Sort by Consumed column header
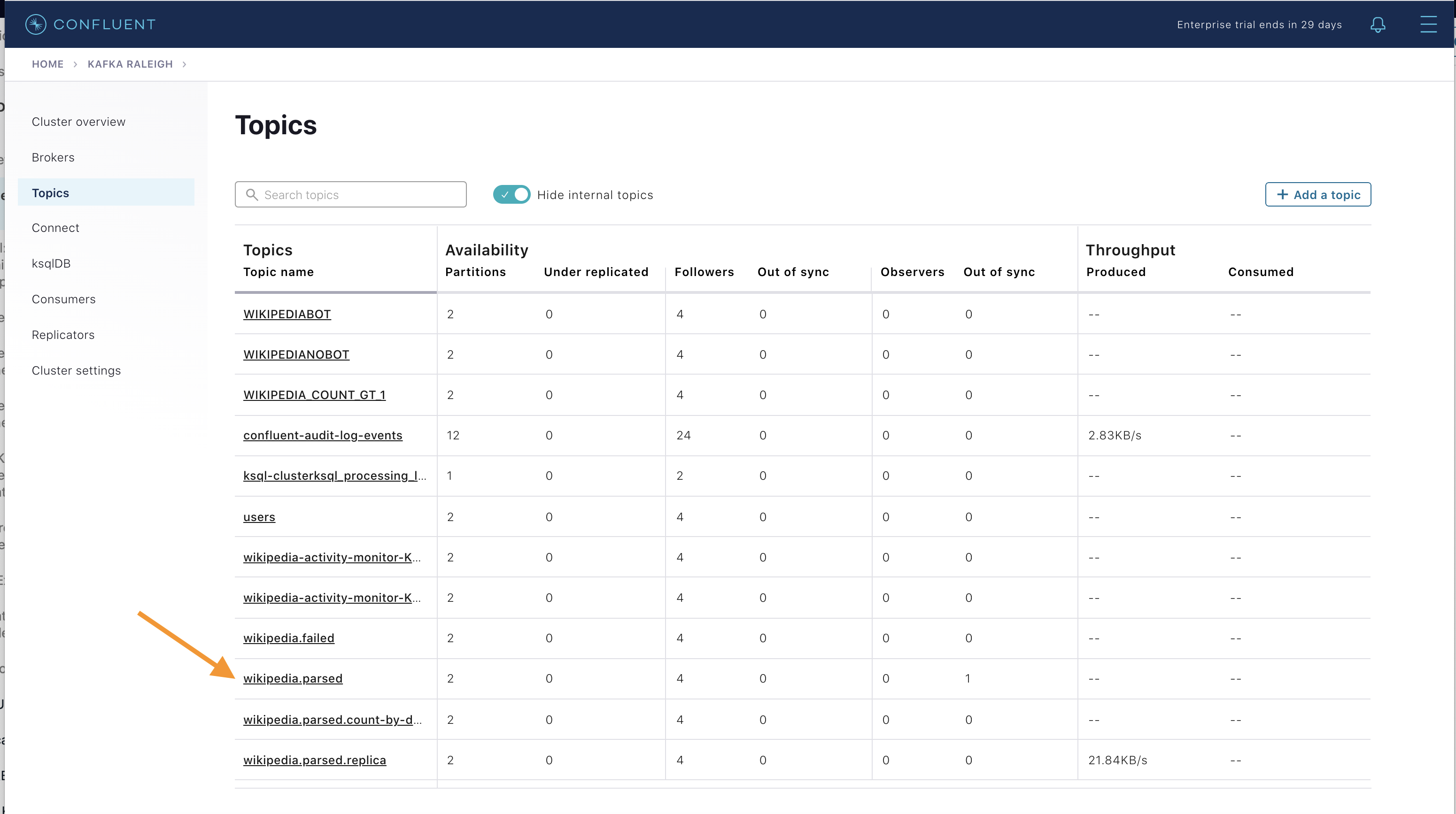Viewport: 1456px width, 814px height. pos(1261,272)
